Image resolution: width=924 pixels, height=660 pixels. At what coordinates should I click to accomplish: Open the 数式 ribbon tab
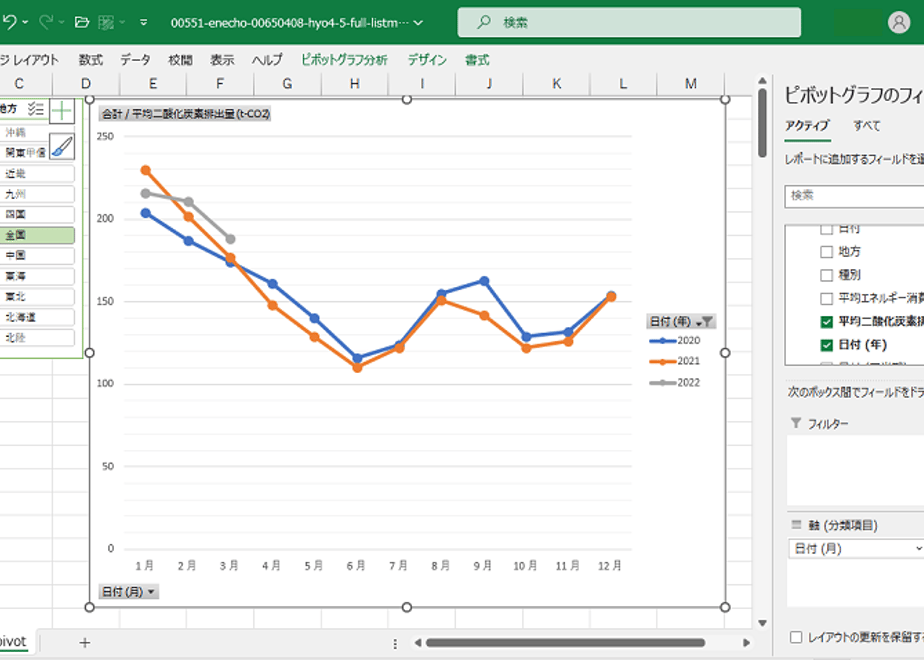tap(91, 60)
